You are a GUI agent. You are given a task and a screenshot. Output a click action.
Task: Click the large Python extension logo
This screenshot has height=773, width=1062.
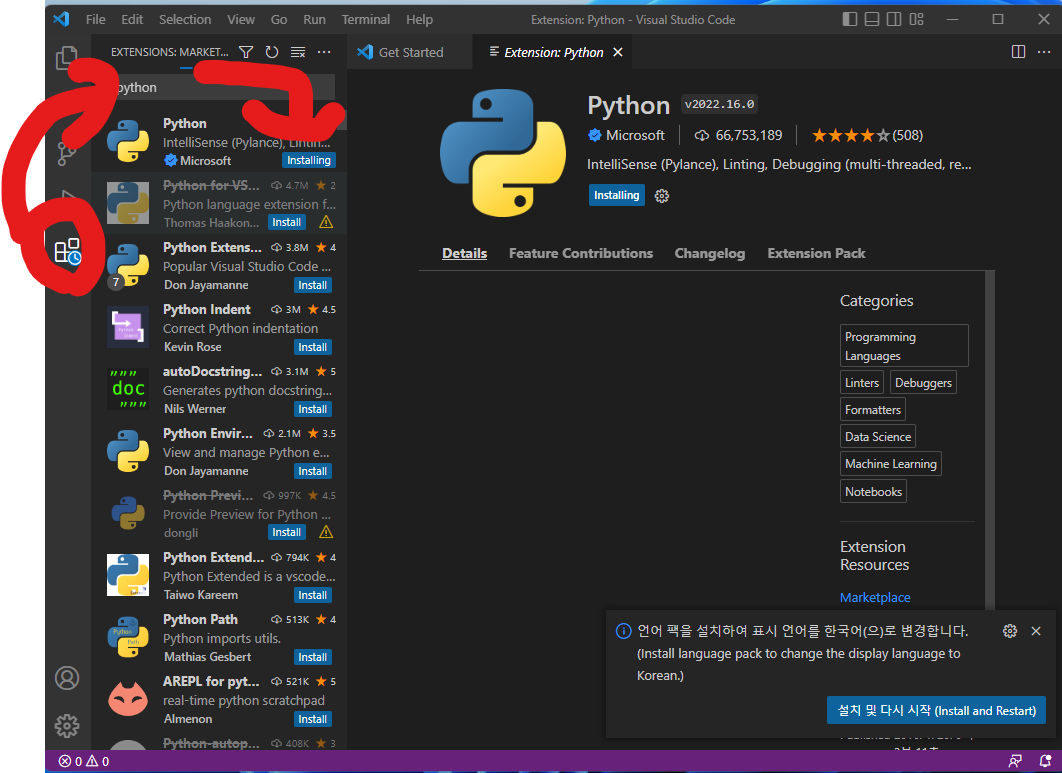pos(503,153)
